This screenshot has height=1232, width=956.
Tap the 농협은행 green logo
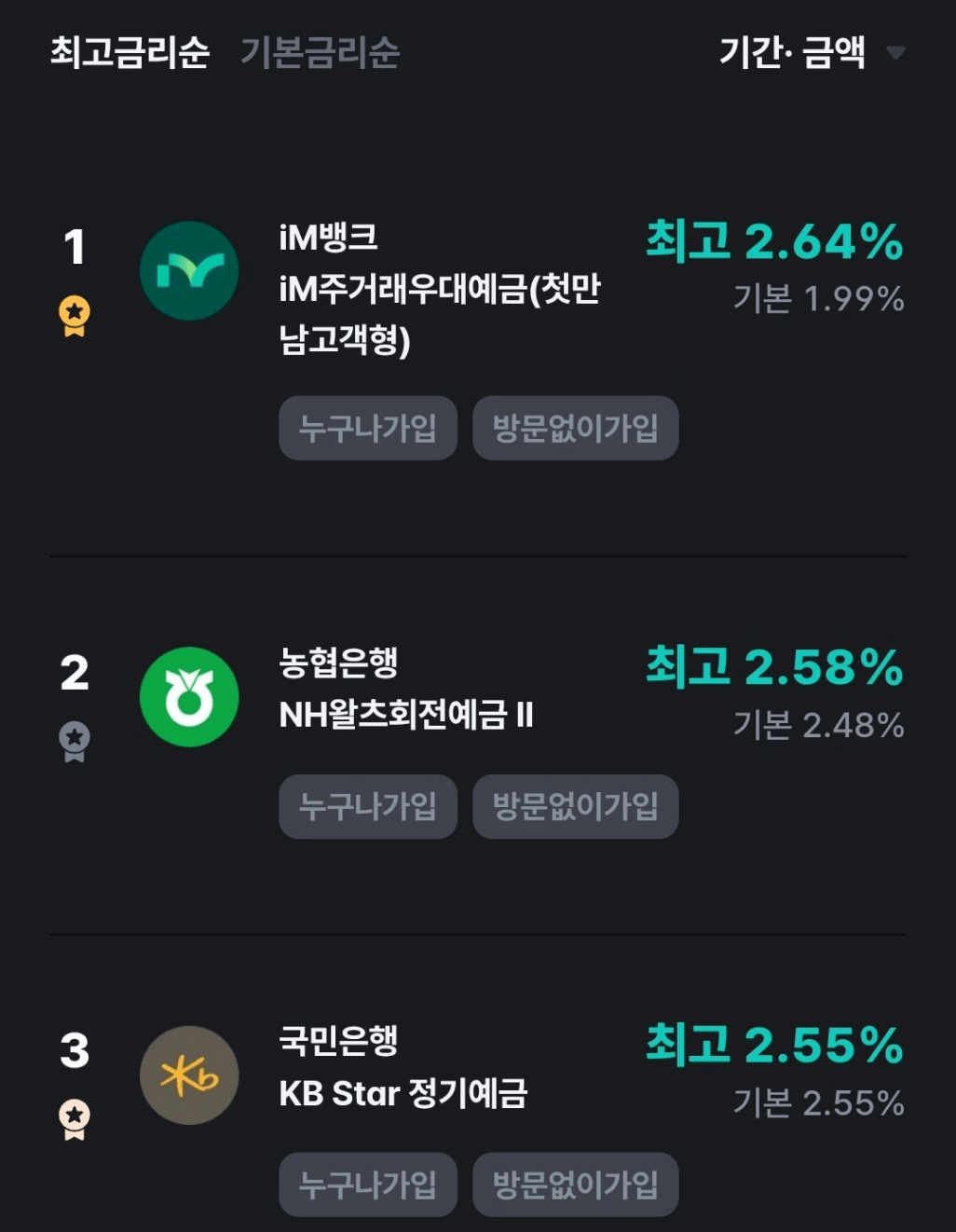[189, 697]
